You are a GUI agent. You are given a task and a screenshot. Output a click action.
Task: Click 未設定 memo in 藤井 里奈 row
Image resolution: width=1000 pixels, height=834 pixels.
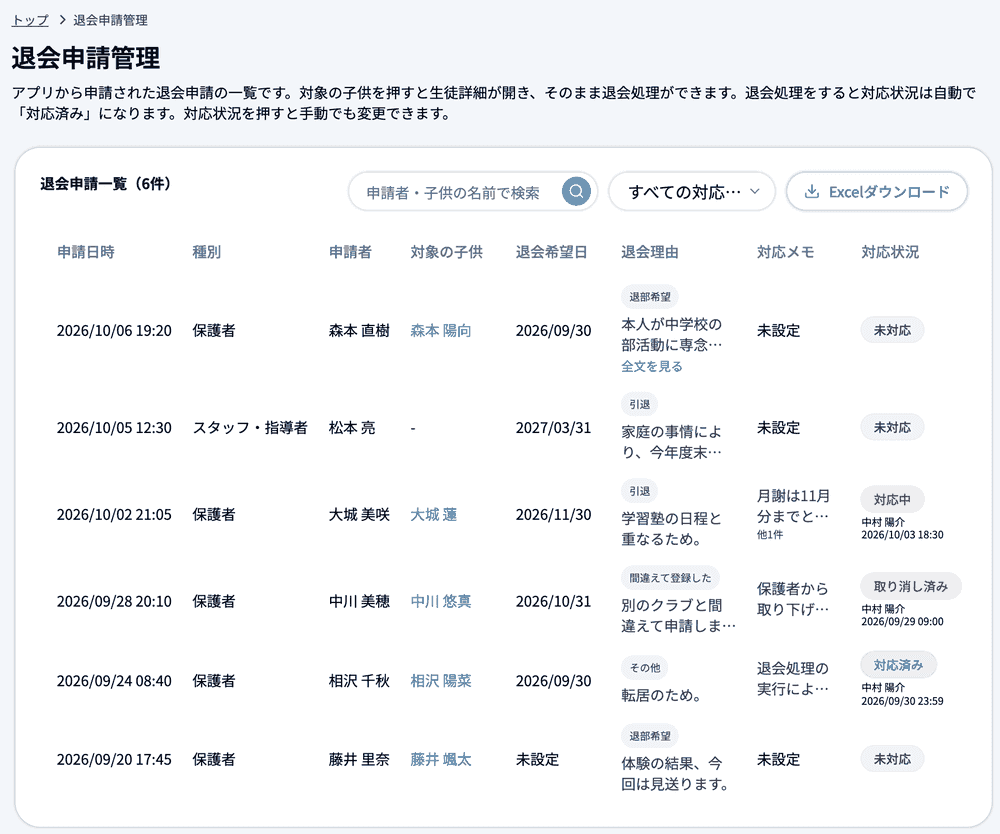(x=778, y=759)
